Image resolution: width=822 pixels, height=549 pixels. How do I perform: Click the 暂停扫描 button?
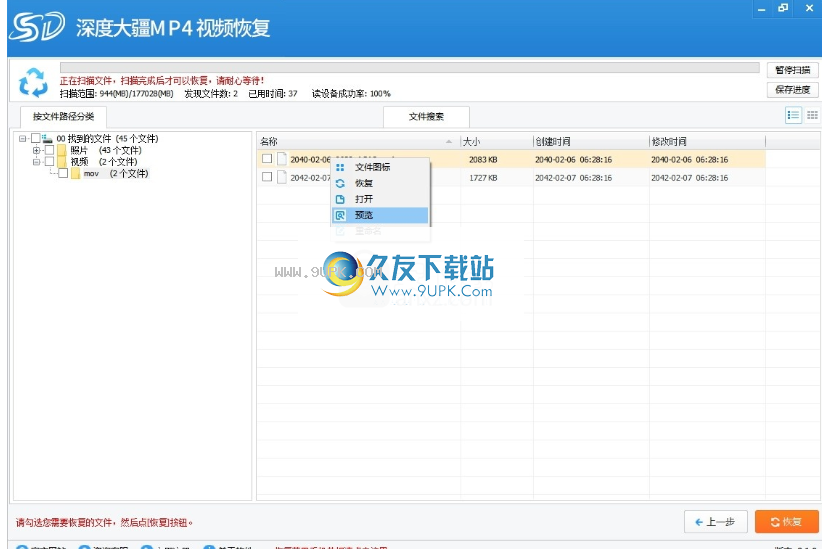pos(793,70)
